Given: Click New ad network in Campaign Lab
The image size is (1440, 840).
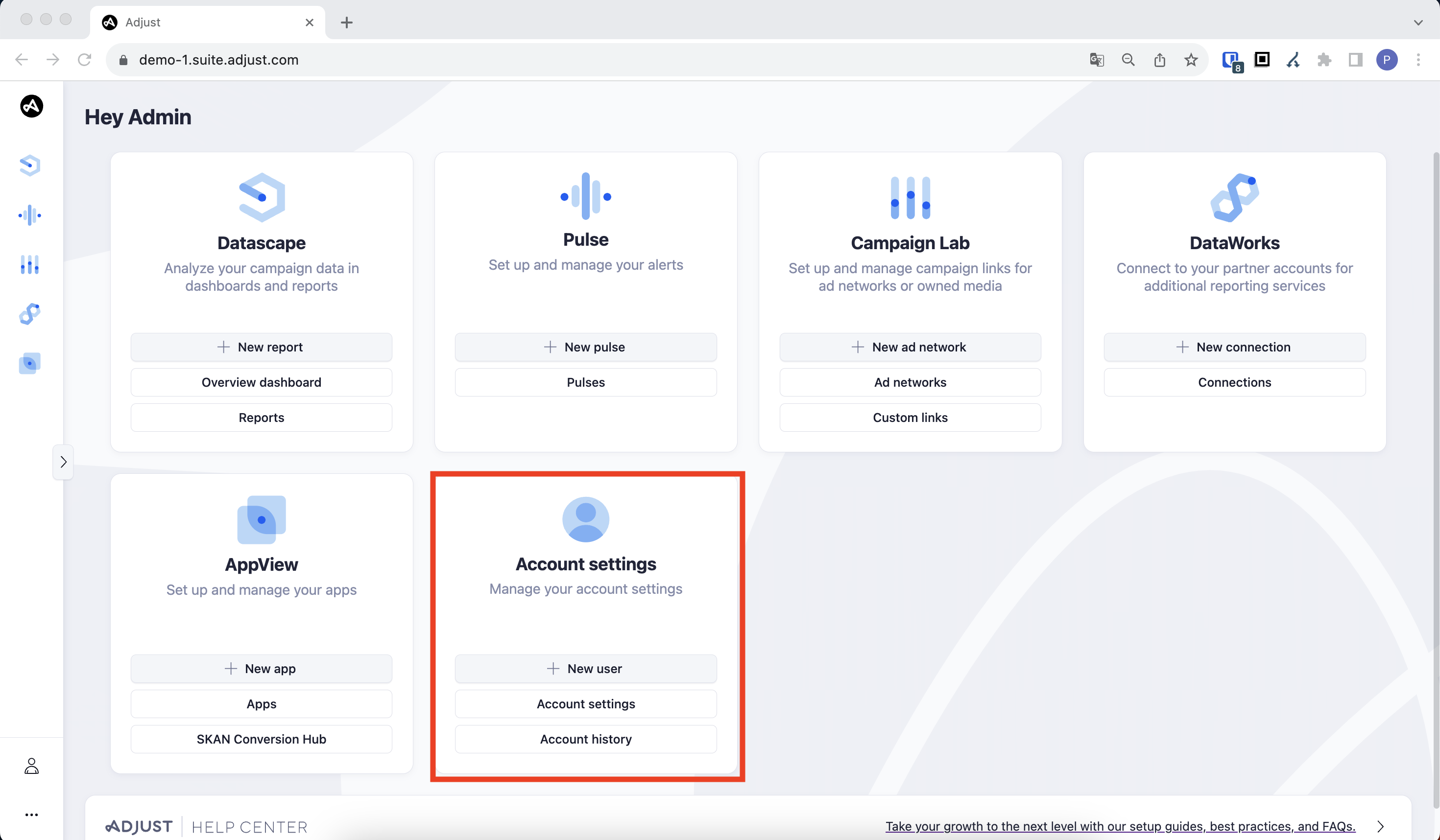Looking at the screenshot, I should point(910,347).
